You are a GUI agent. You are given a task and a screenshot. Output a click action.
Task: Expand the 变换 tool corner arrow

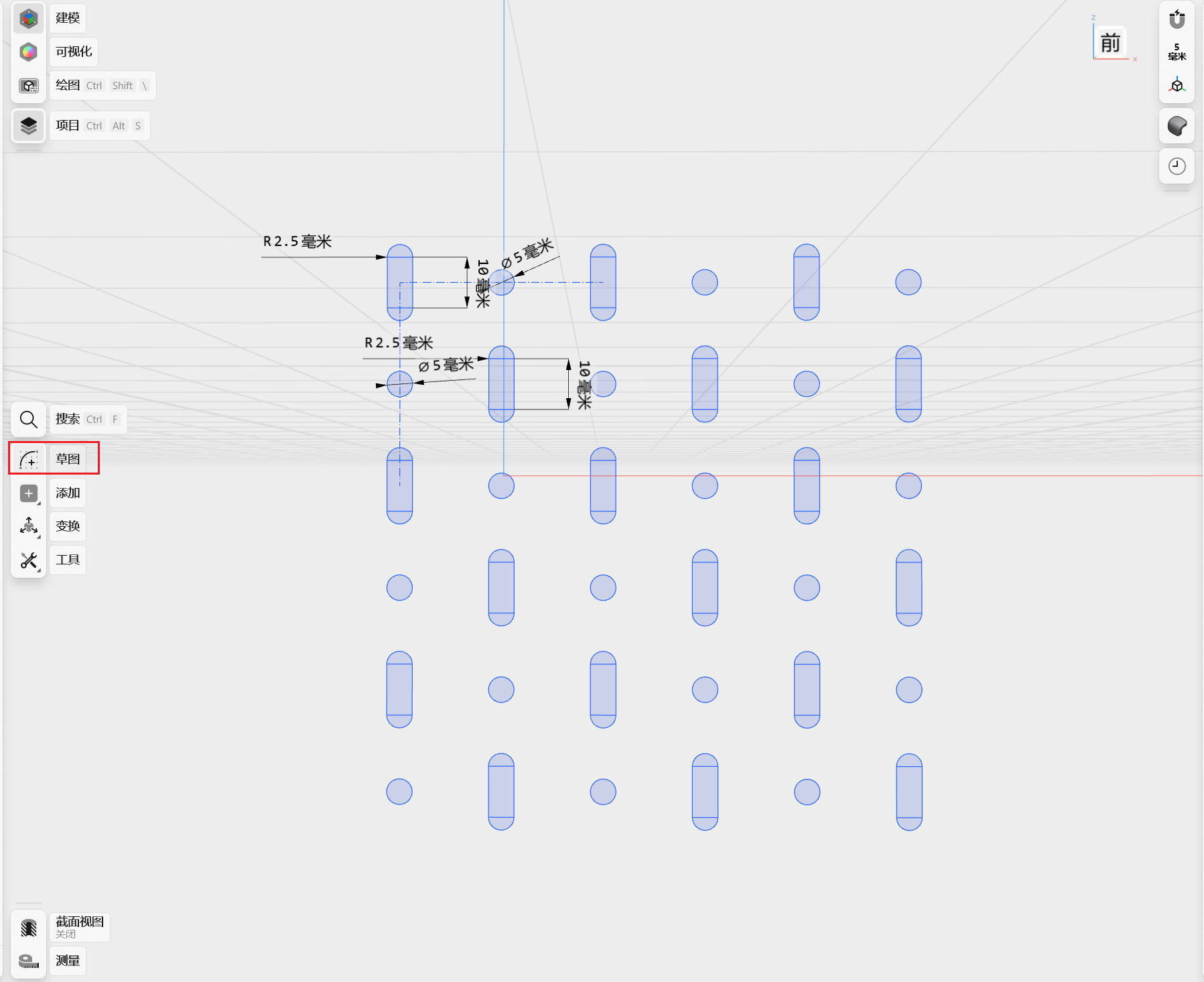click(x=39, y=536)
